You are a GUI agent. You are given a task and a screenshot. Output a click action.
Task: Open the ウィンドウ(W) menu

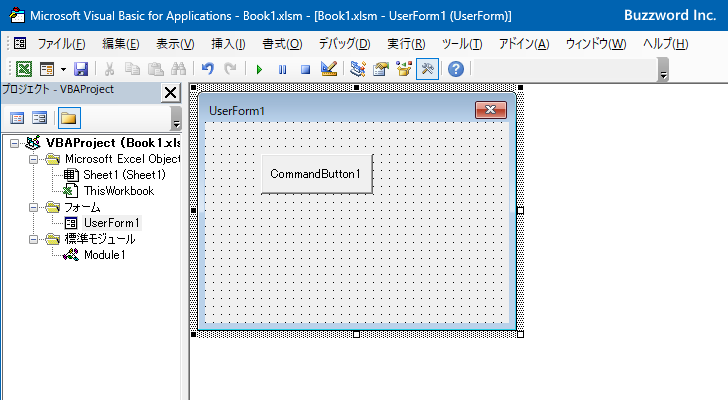[596, 44]
